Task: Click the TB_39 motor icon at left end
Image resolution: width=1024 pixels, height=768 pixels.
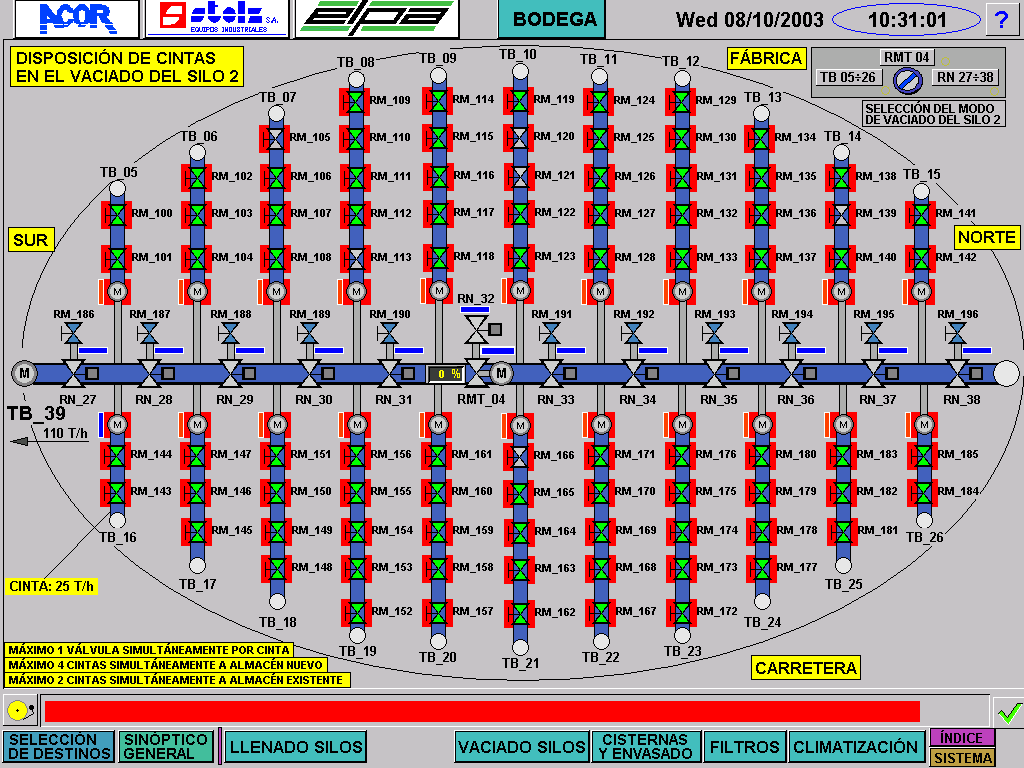Action: [x=22, y=373]
